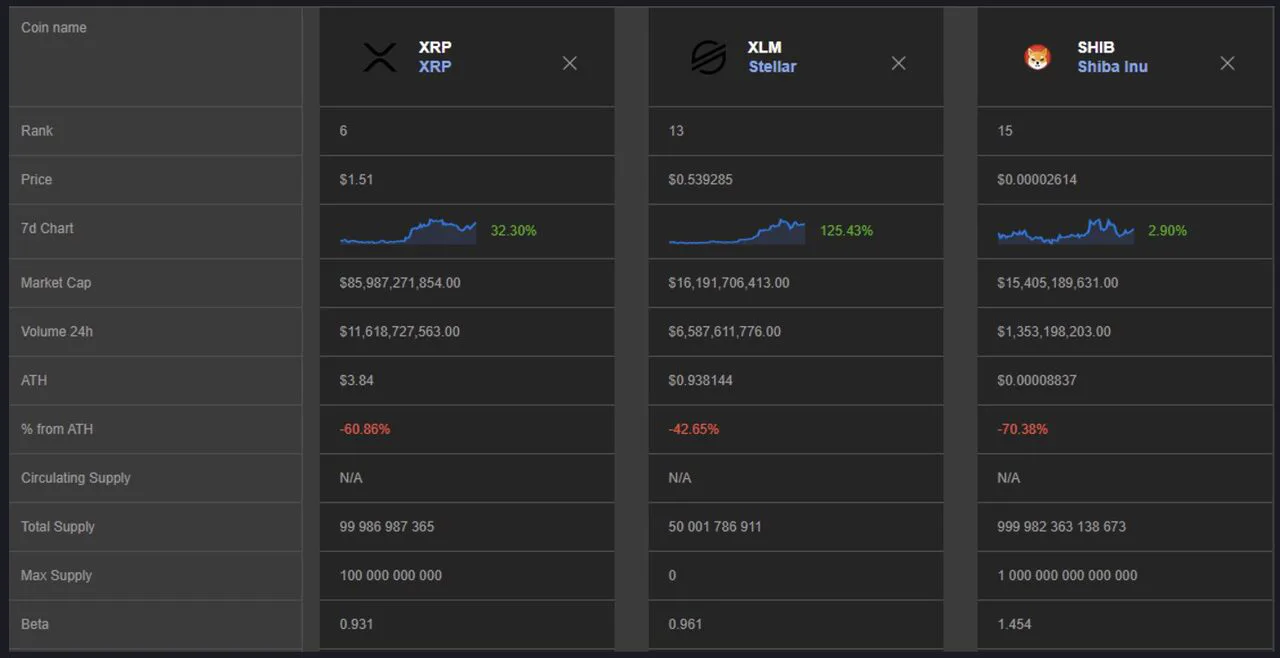This screenshot has height=658, width=1280.
Task: Select the Volume 24h row label
Action: click(x=57, y=331)
